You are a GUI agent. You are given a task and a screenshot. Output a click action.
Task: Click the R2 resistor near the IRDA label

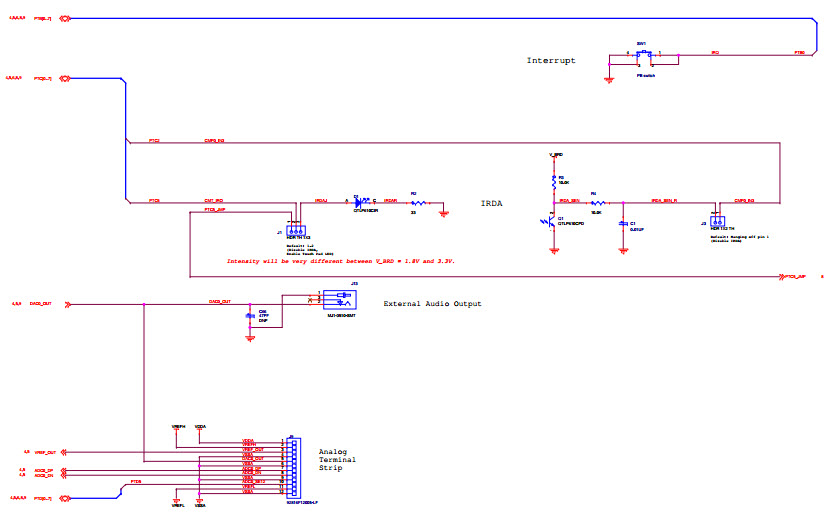click(418, 203)
